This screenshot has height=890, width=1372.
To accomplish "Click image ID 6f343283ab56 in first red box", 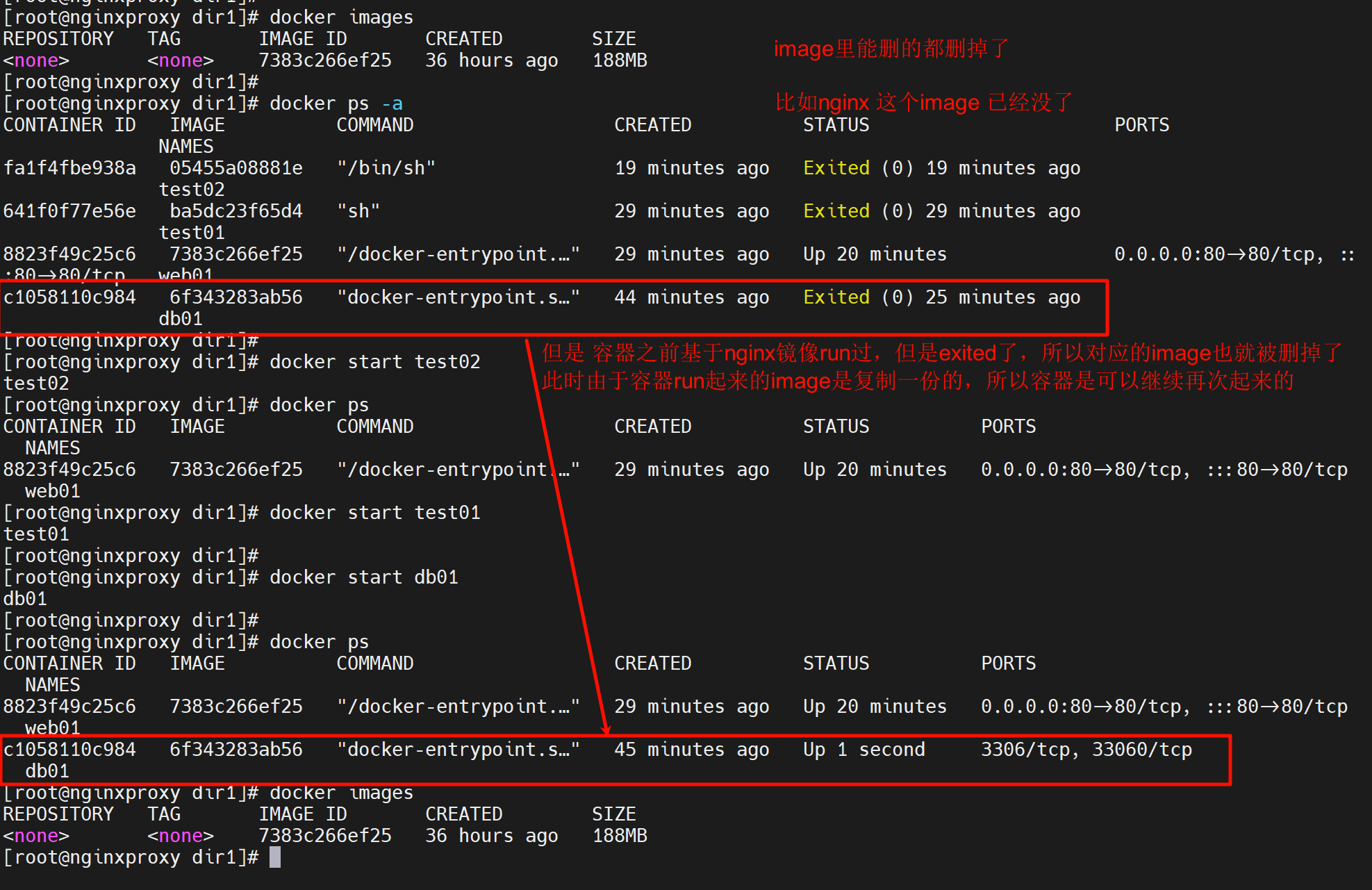I will (x=236, y=297).
